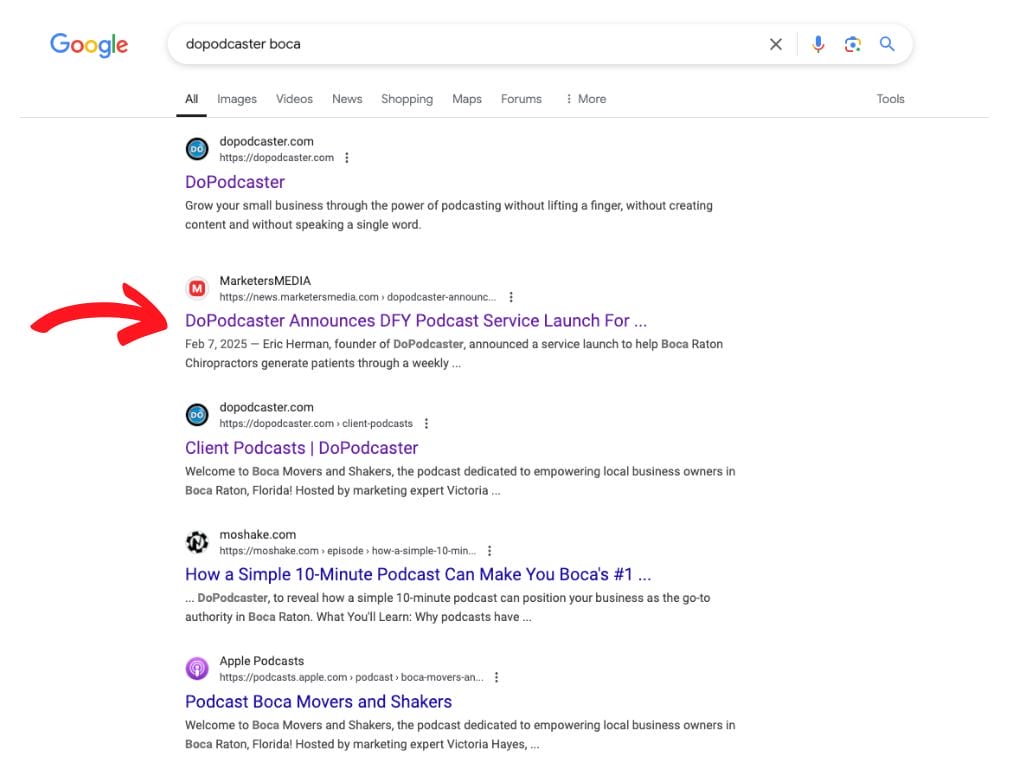Open Podcast Boca Movers and Shakers link
The width and height of the screenshot is (1024, 768).
[x=318, y=702]
